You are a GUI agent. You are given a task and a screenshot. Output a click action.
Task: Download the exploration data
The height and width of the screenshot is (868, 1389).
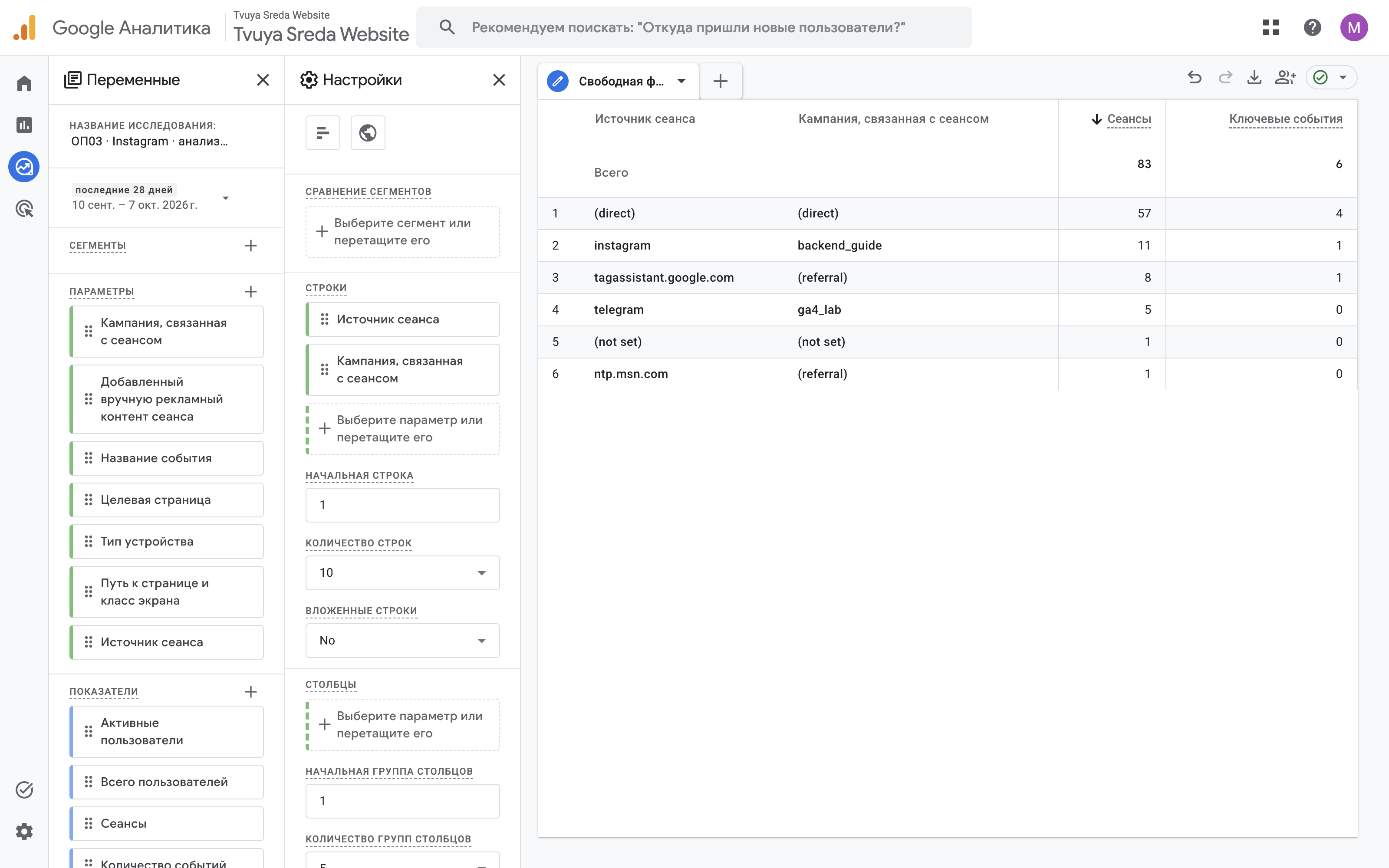point(1255,78)
